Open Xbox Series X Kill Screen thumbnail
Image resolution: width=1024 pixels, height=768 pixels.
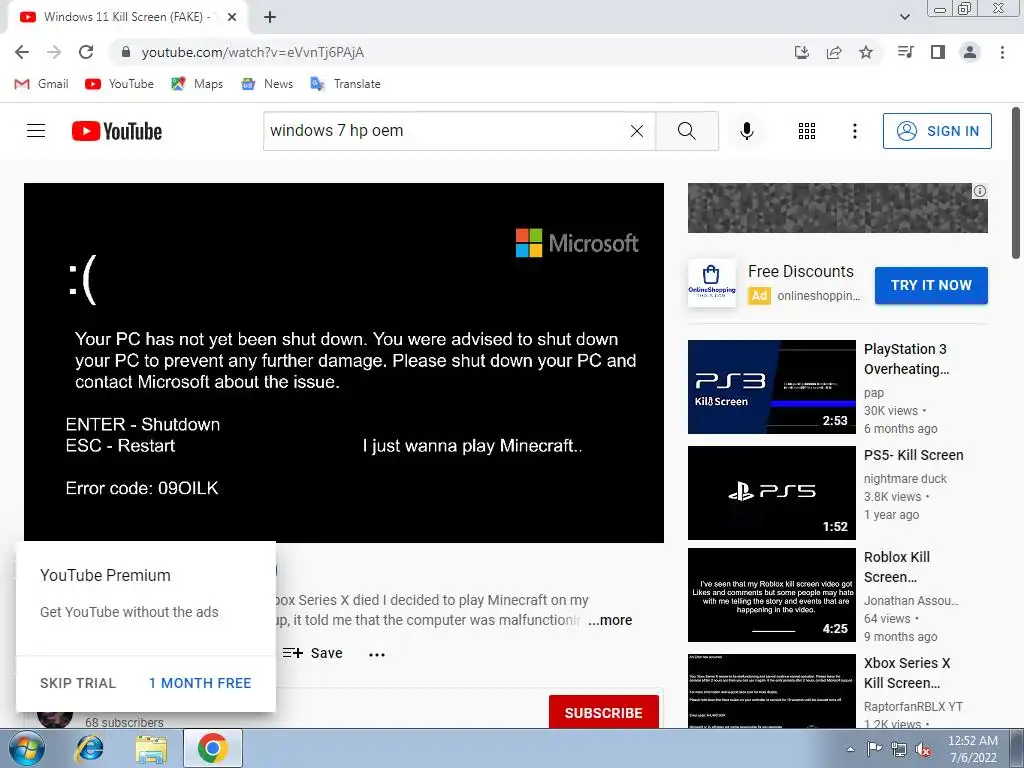771,691
